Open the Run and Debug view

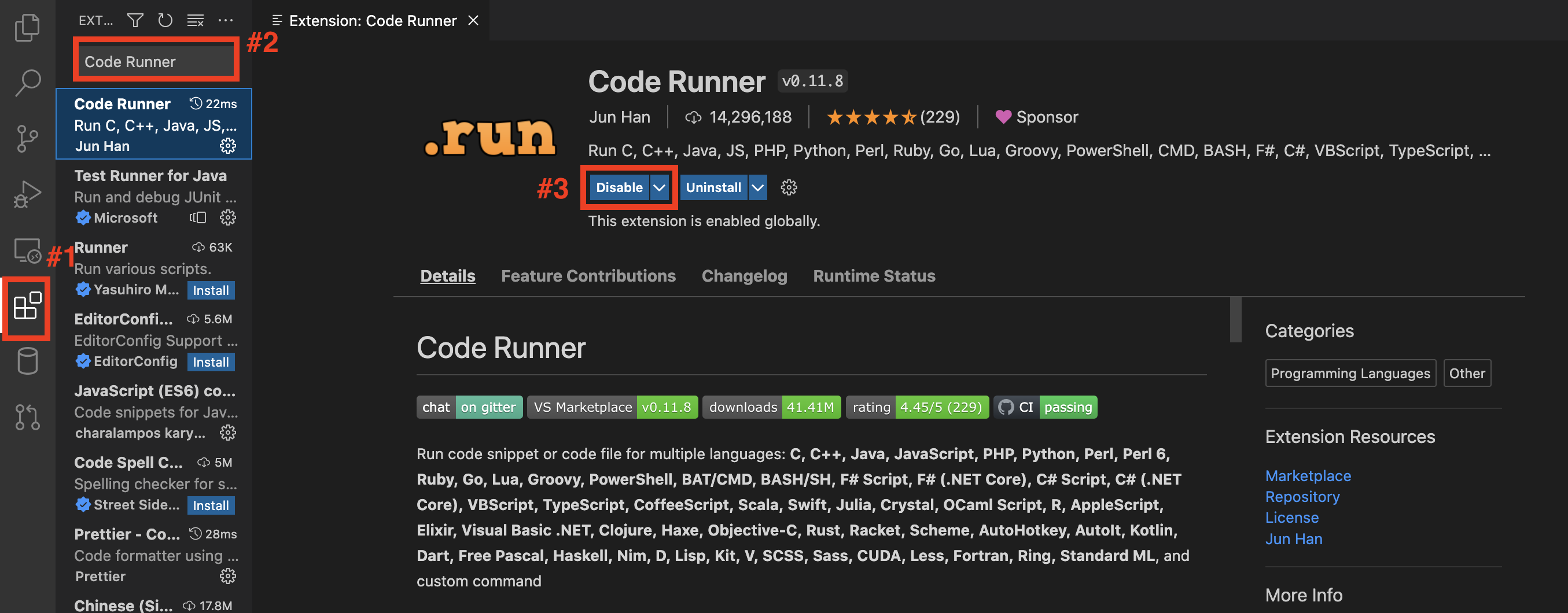(27, 195)
